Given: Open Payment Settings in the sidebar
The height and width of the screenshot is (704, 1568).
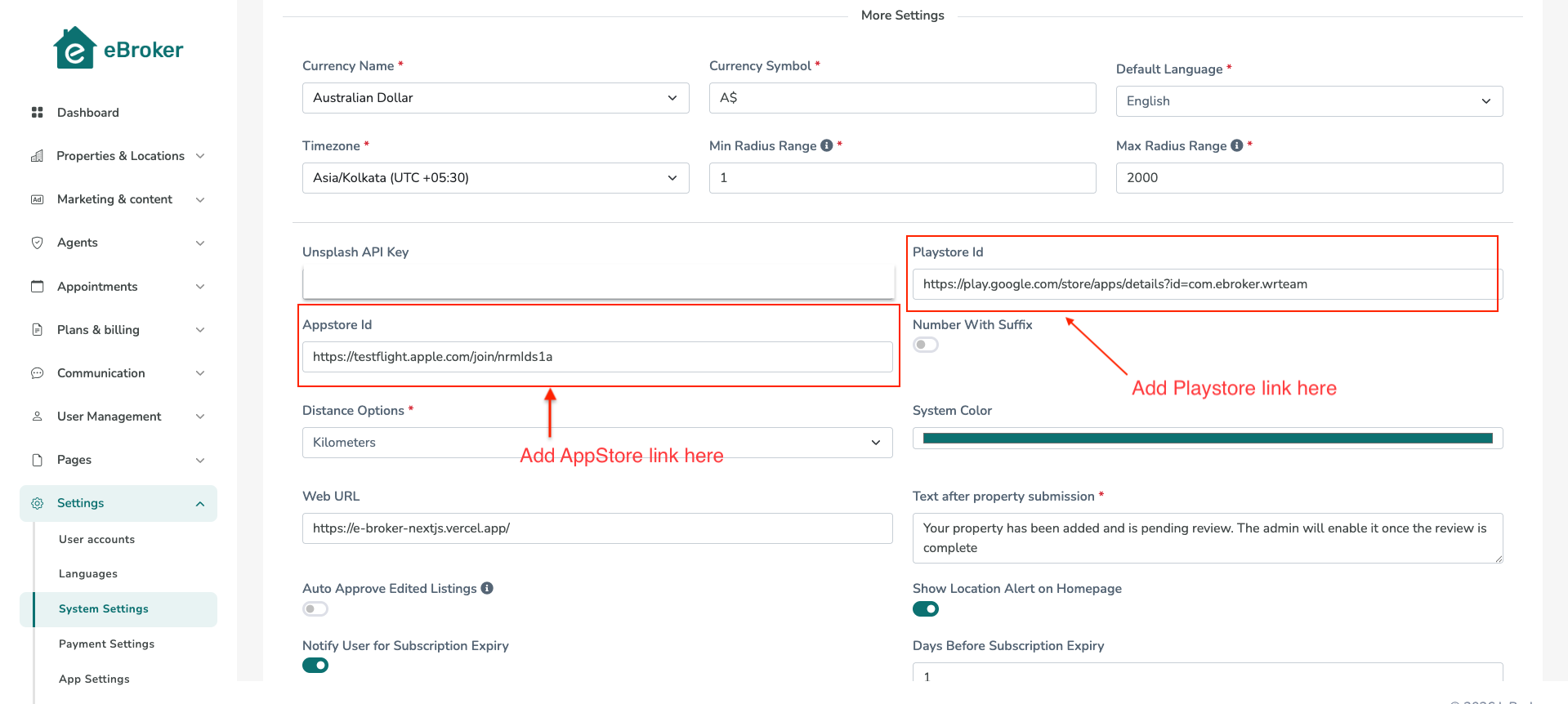Looking at the screenshot, I should coord(106,644).
